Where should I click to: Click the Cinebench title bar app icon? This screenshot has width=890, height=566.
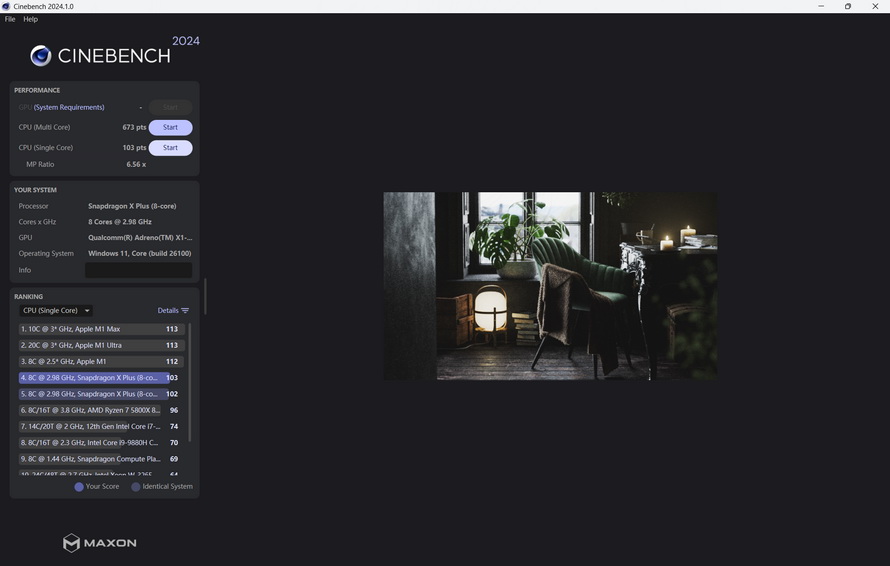click(x=6, y=6)
